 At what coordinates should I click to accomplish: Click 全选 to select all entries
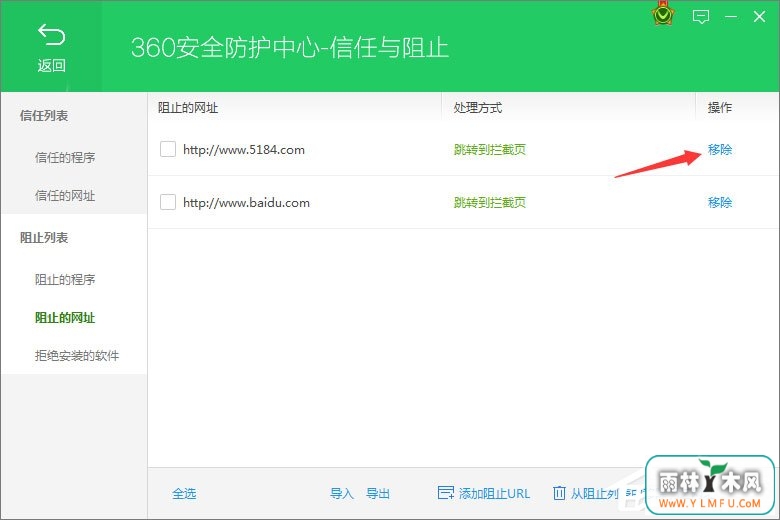pyautogui.click(x=184, y=494)
